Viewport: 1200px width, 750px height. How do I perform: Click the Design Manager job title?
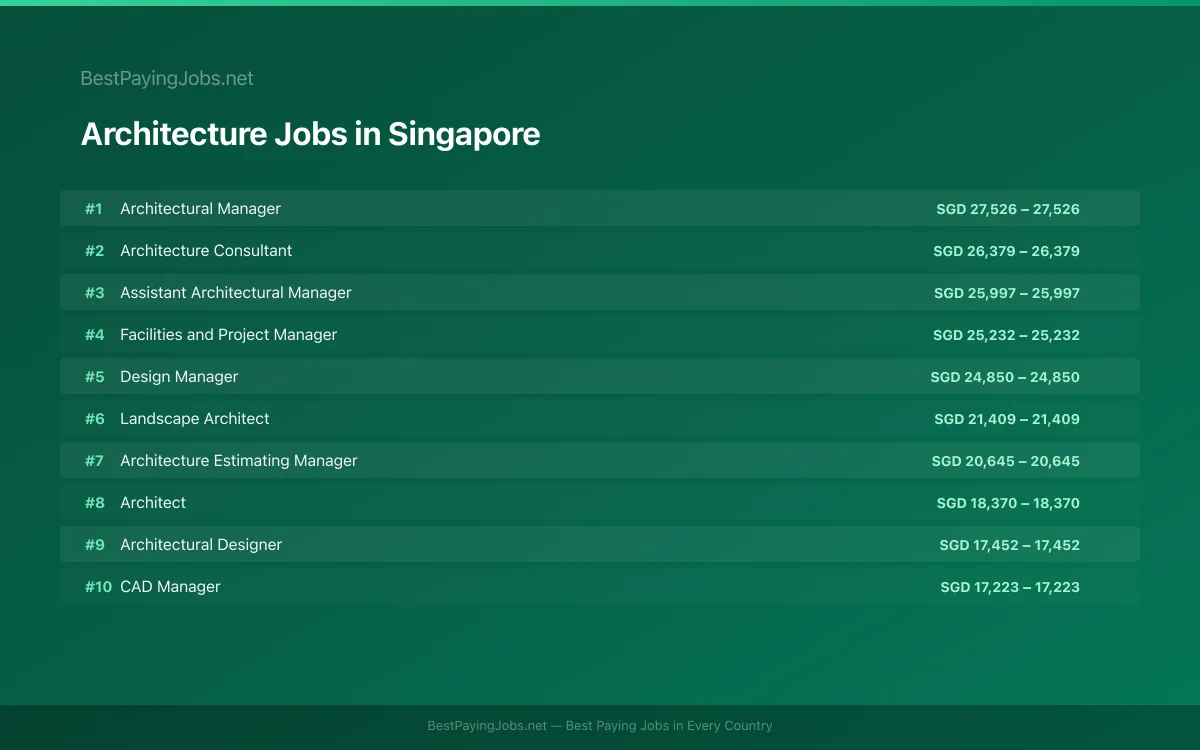coord(179,376)
